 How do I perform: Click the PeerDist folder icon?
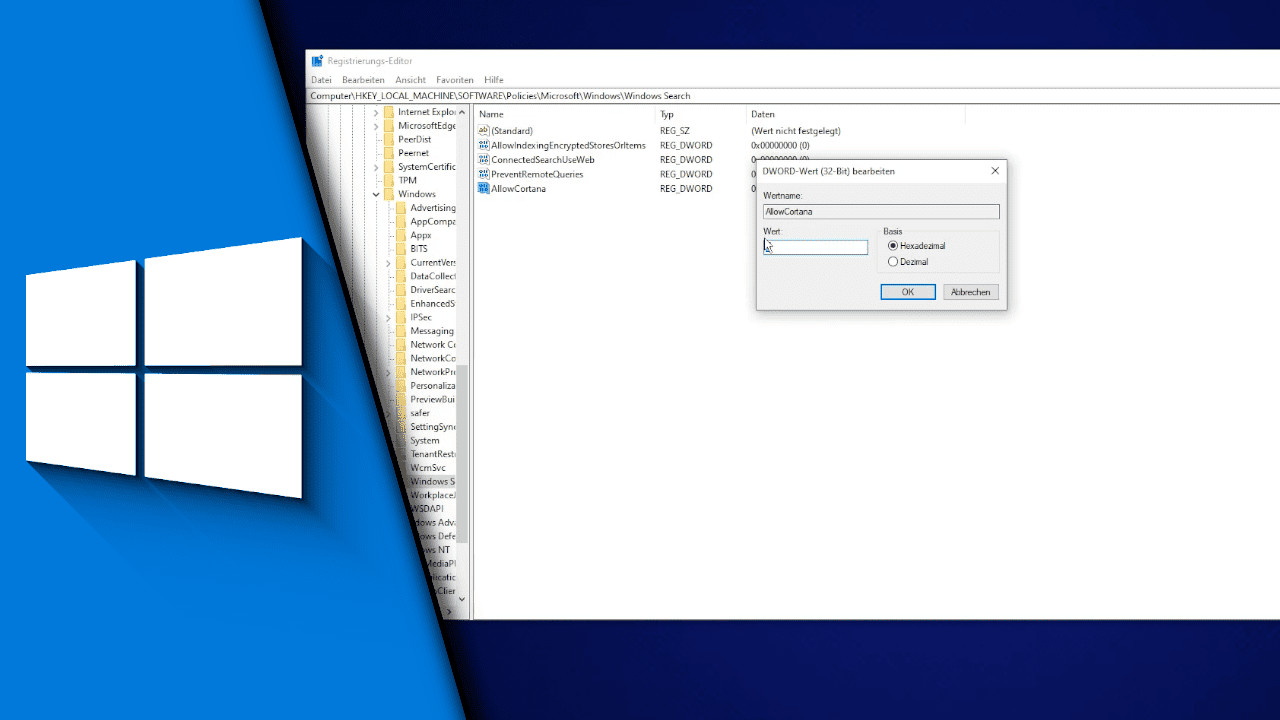coord(389,139)
